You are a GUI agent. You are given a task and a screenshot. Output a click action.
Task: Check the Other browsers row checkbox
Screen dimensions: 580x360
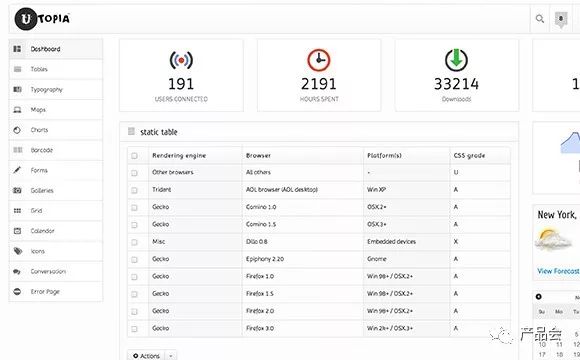[x=134, y=173]
